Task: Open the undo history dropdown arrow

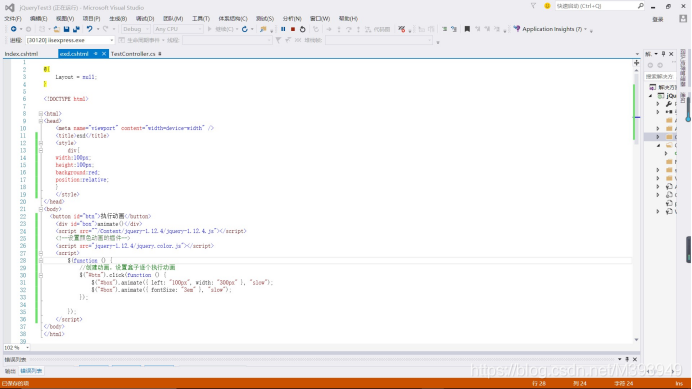Action: click(98, 29)
